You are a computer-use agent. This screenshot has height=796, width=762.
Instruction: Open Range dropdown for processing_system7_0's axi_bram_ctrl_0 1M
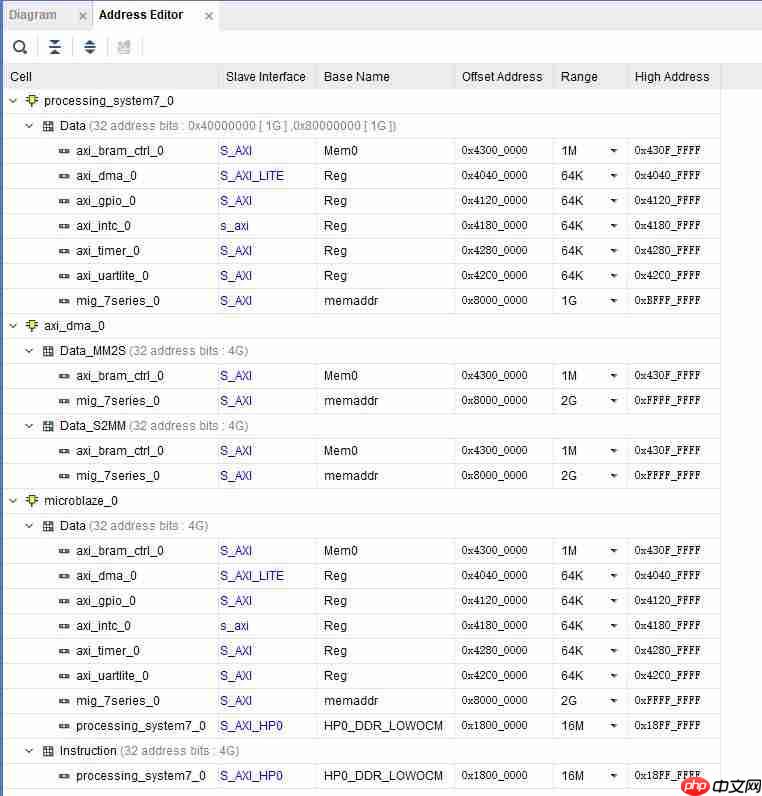pyautogui.click(x=614, y=151)
